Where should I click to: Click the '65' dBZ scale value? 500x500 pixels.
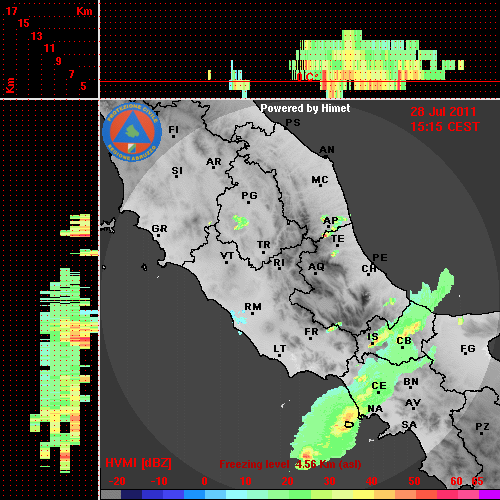tap(477, 481)
